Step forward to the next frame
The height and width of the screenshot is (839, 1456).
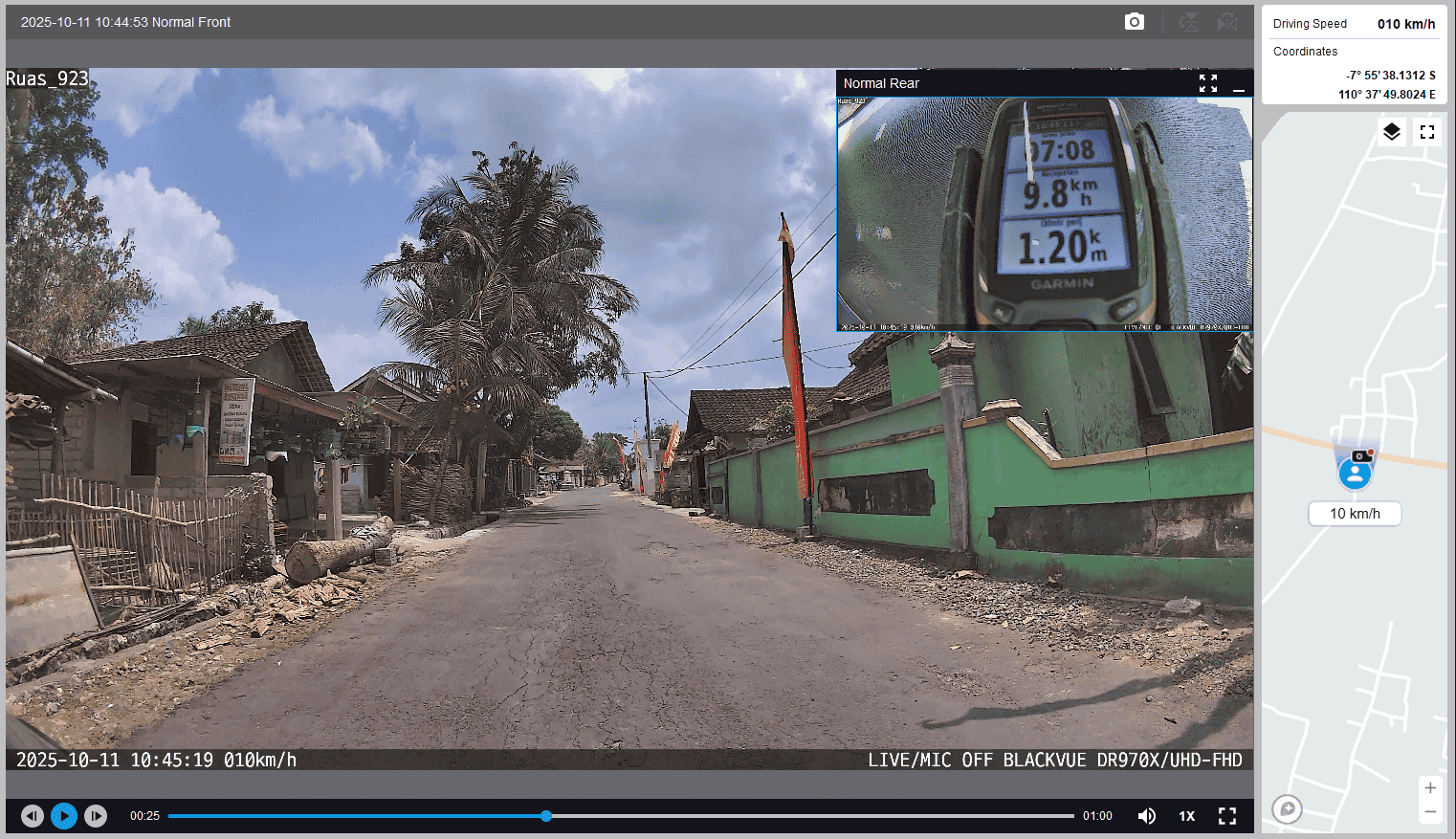coord(96,816)
